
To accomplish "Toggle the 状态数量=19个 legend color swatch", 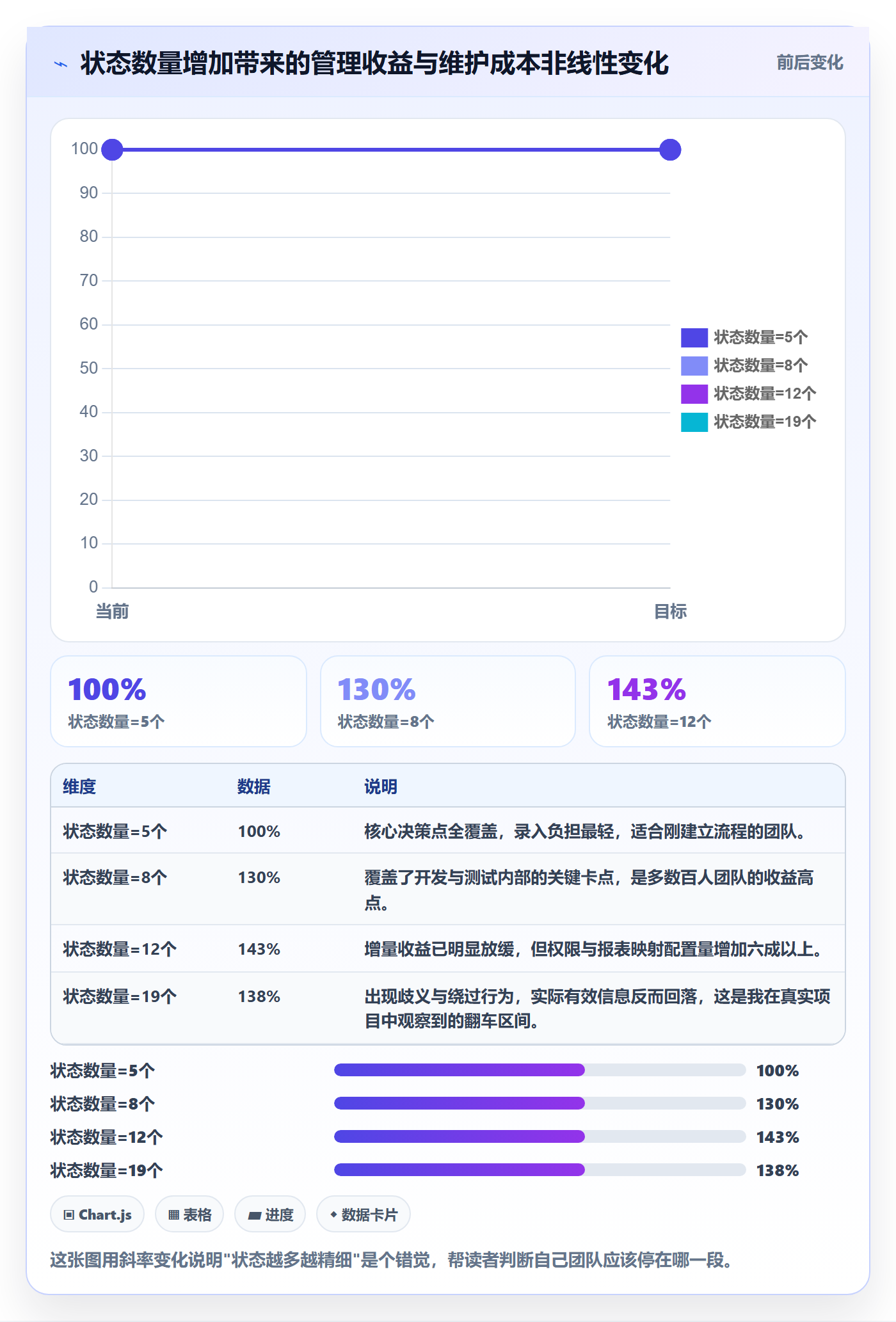I will point(694,422).
